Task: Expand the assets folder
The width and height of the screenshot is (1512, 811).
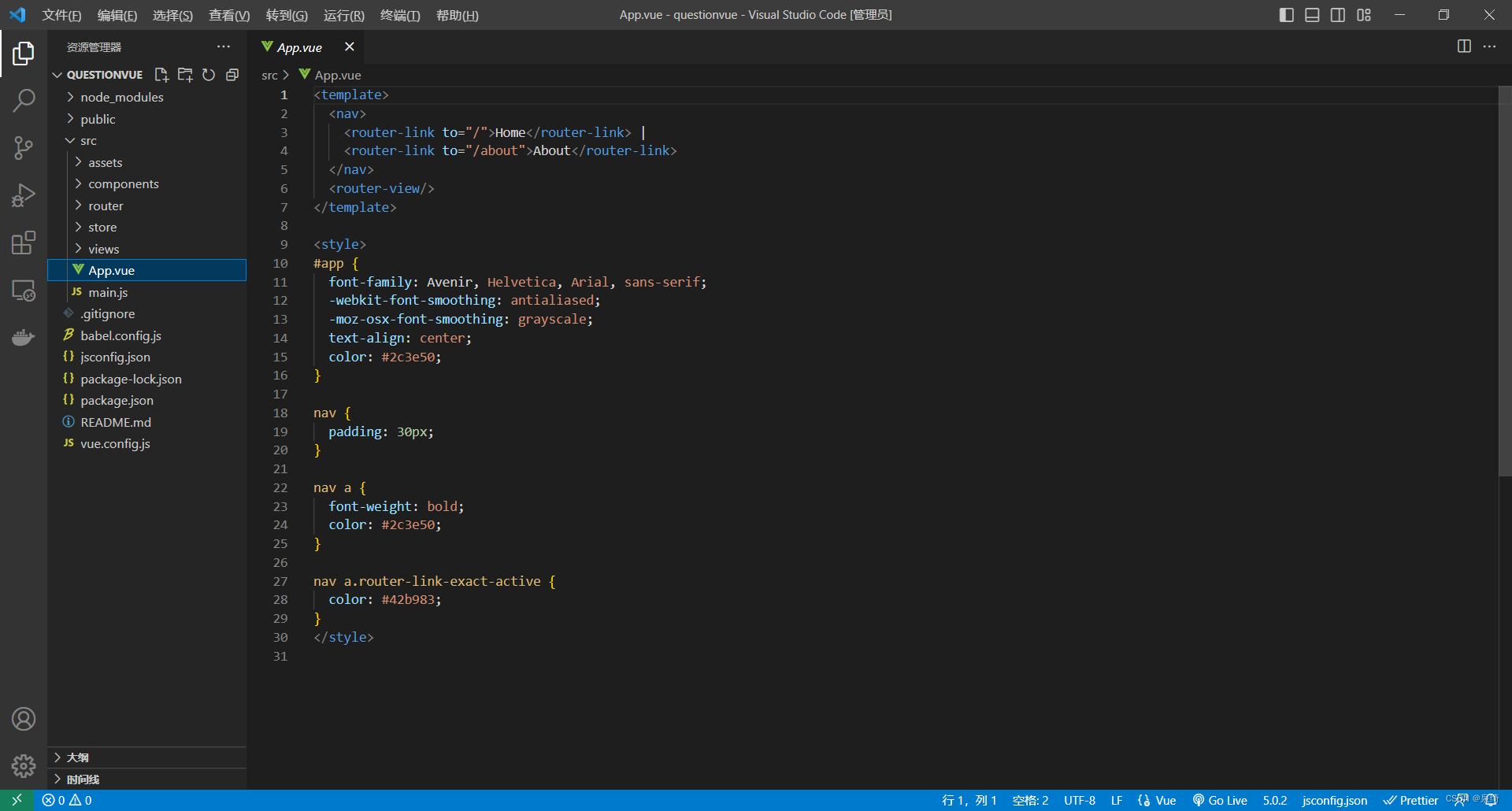Action: coord(146,162)
